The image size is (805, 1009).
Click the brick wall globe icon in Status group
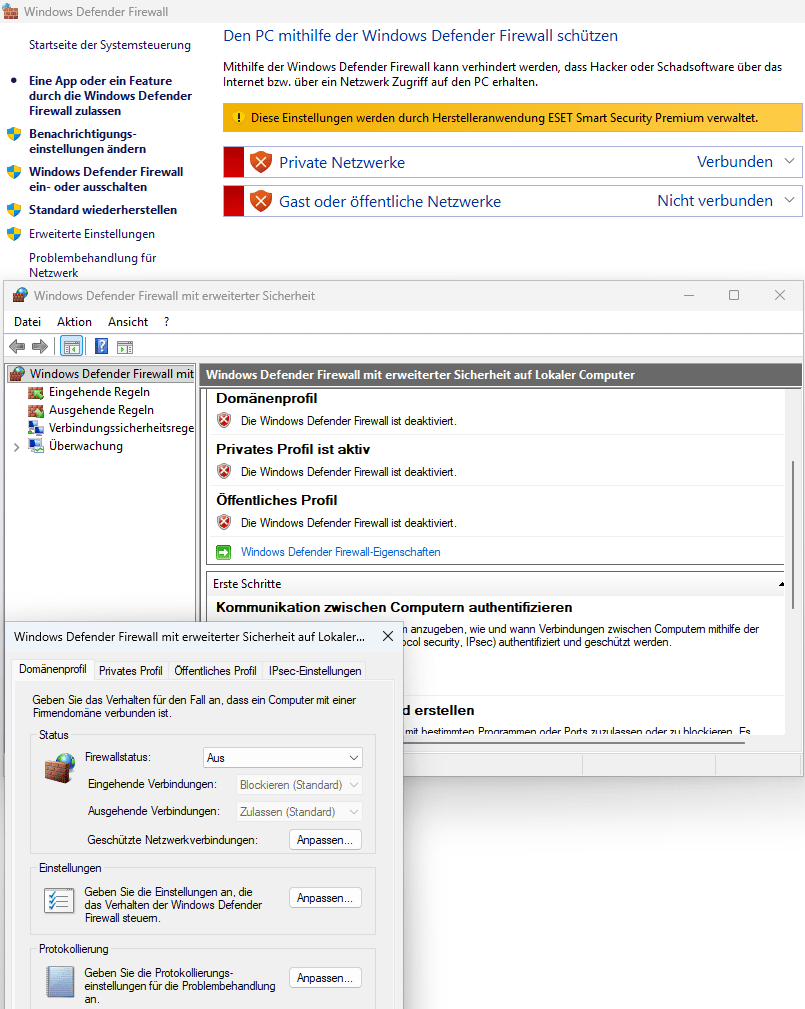pos(60,768)
